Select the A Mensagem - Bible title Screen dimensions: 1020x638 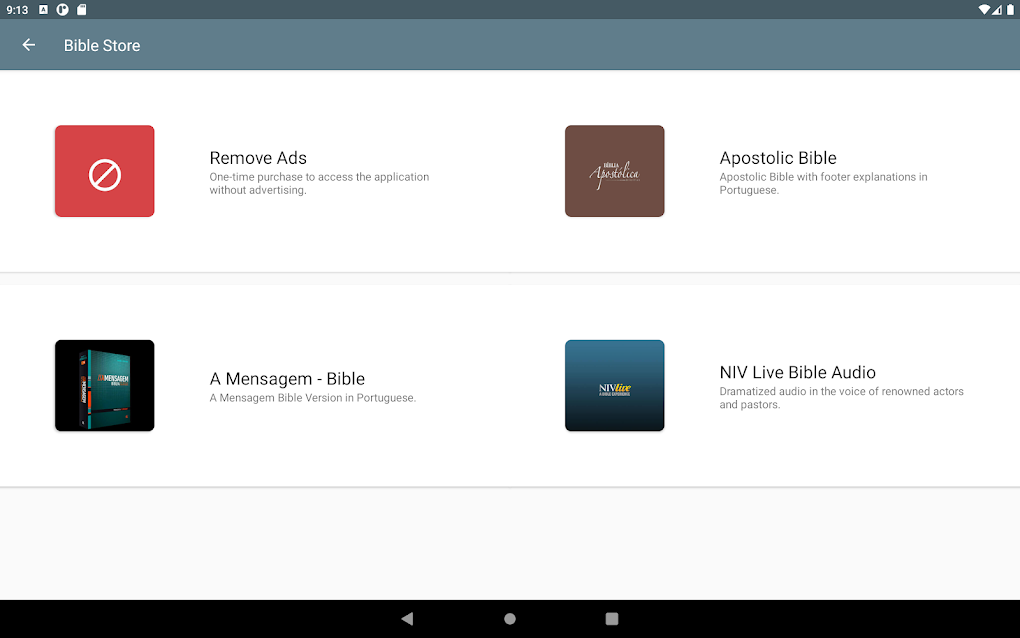click(x=287, y=379)
